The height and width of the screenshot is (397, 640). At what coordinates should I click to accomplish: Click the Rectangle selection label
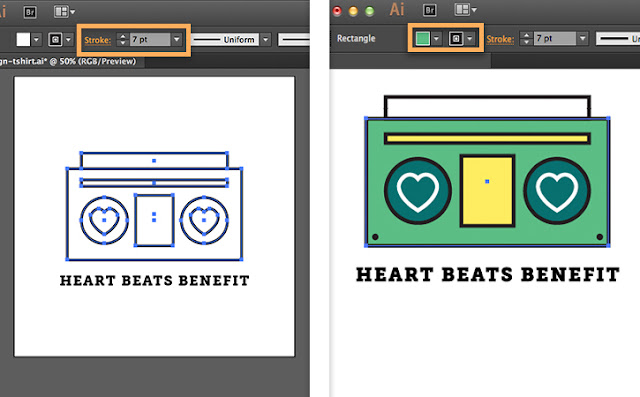point(356,38)
